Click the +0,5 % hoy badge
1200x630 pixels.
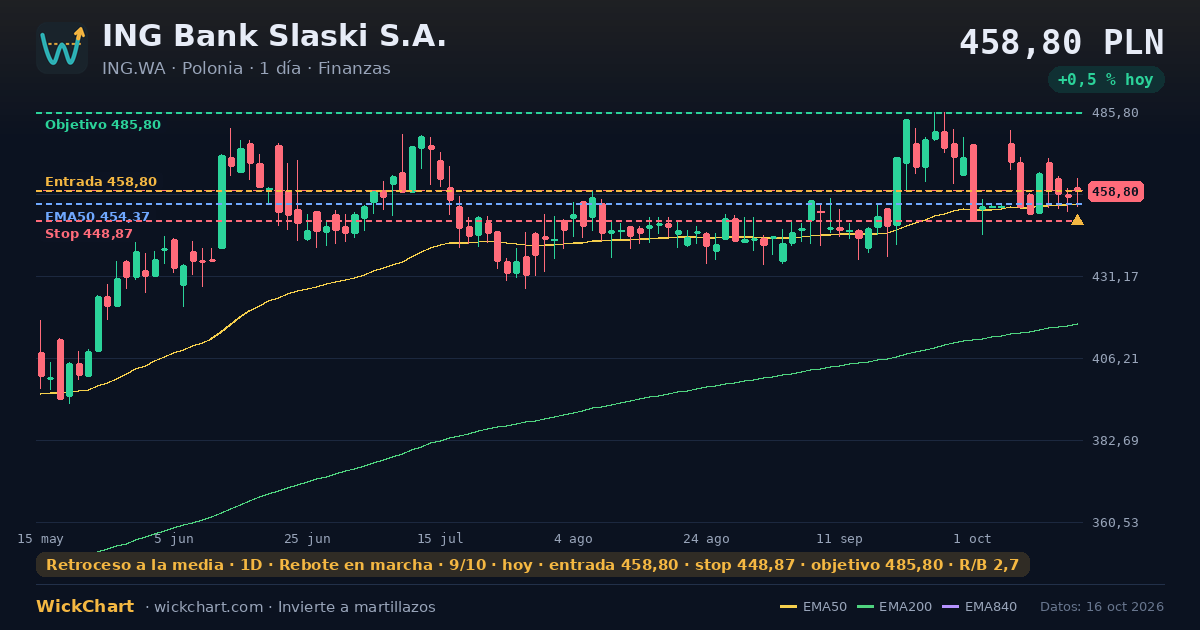1106,79
